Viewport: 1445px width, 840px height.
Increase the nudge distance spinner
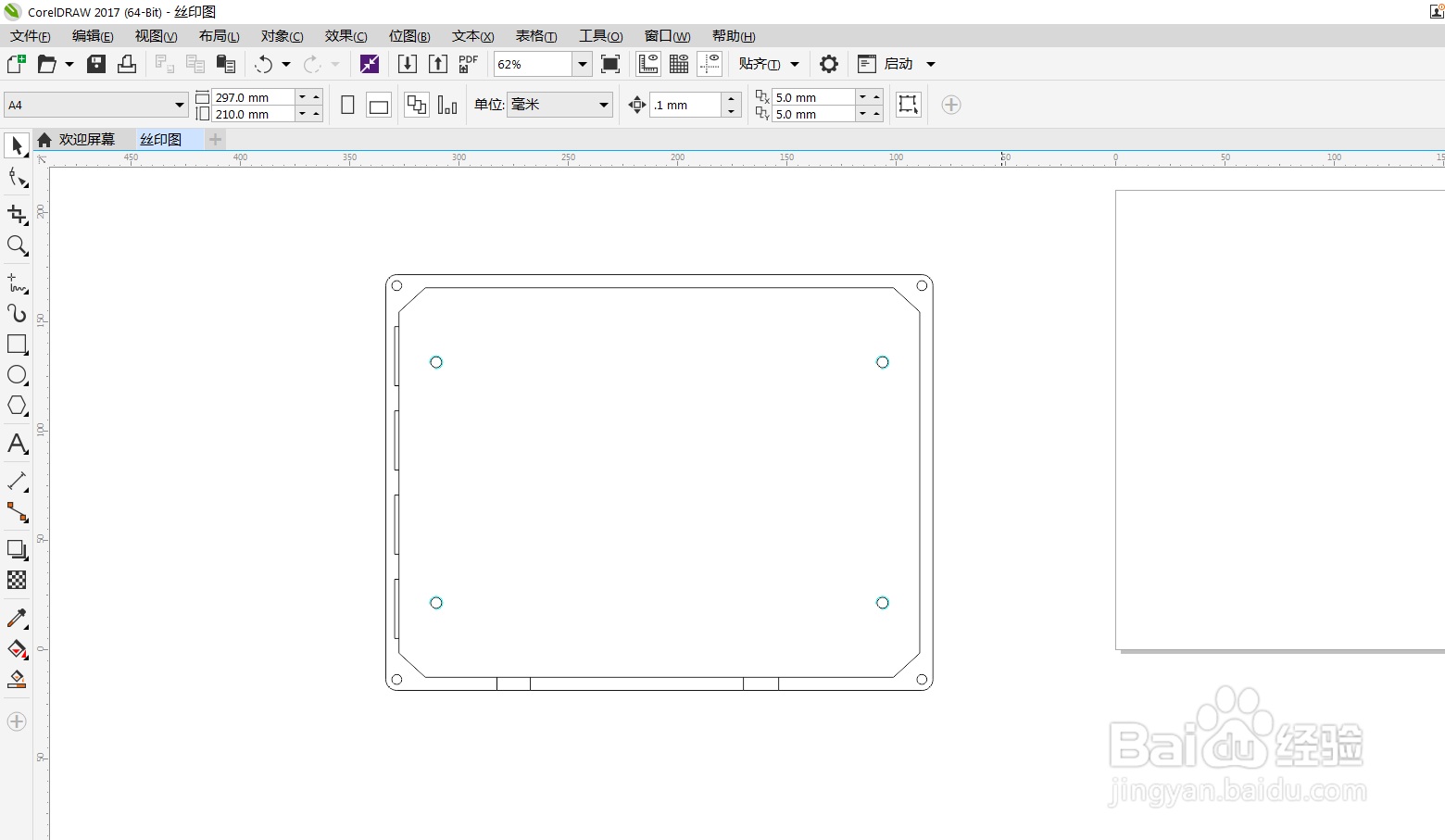tap(732, 98)
